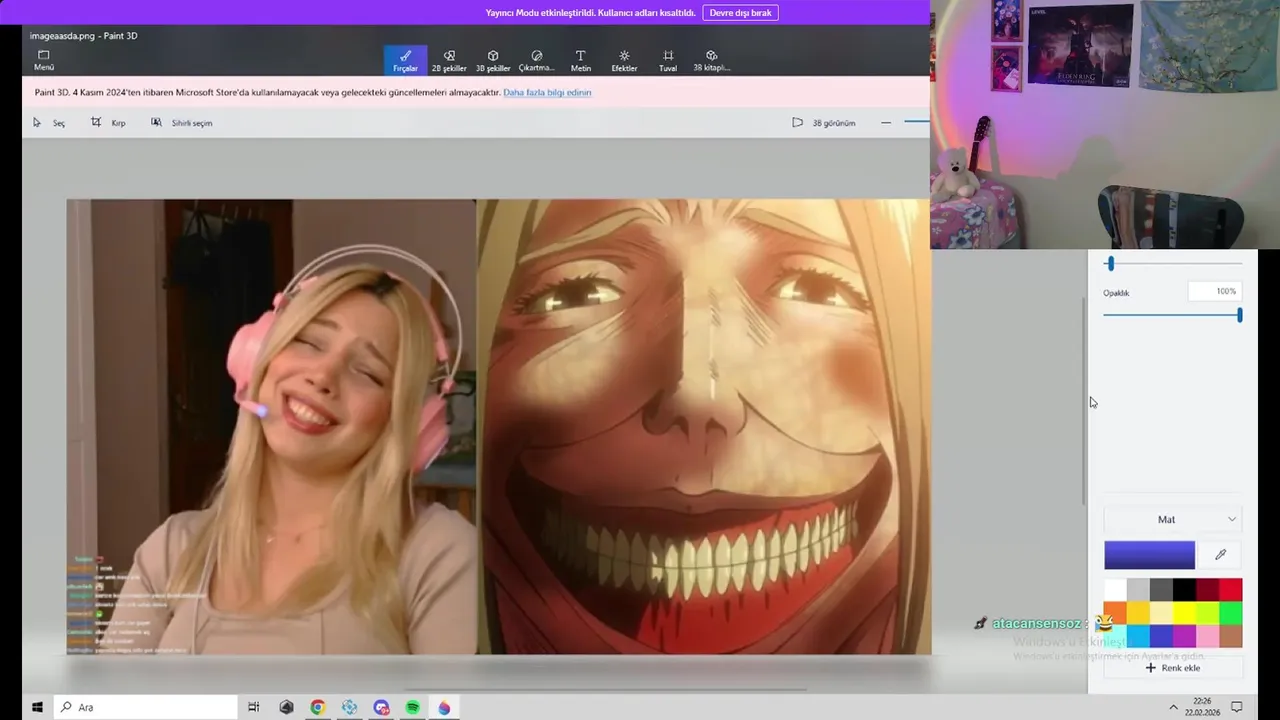
Task: Select the pale cream color swatch
Action: pos(1161,613)
